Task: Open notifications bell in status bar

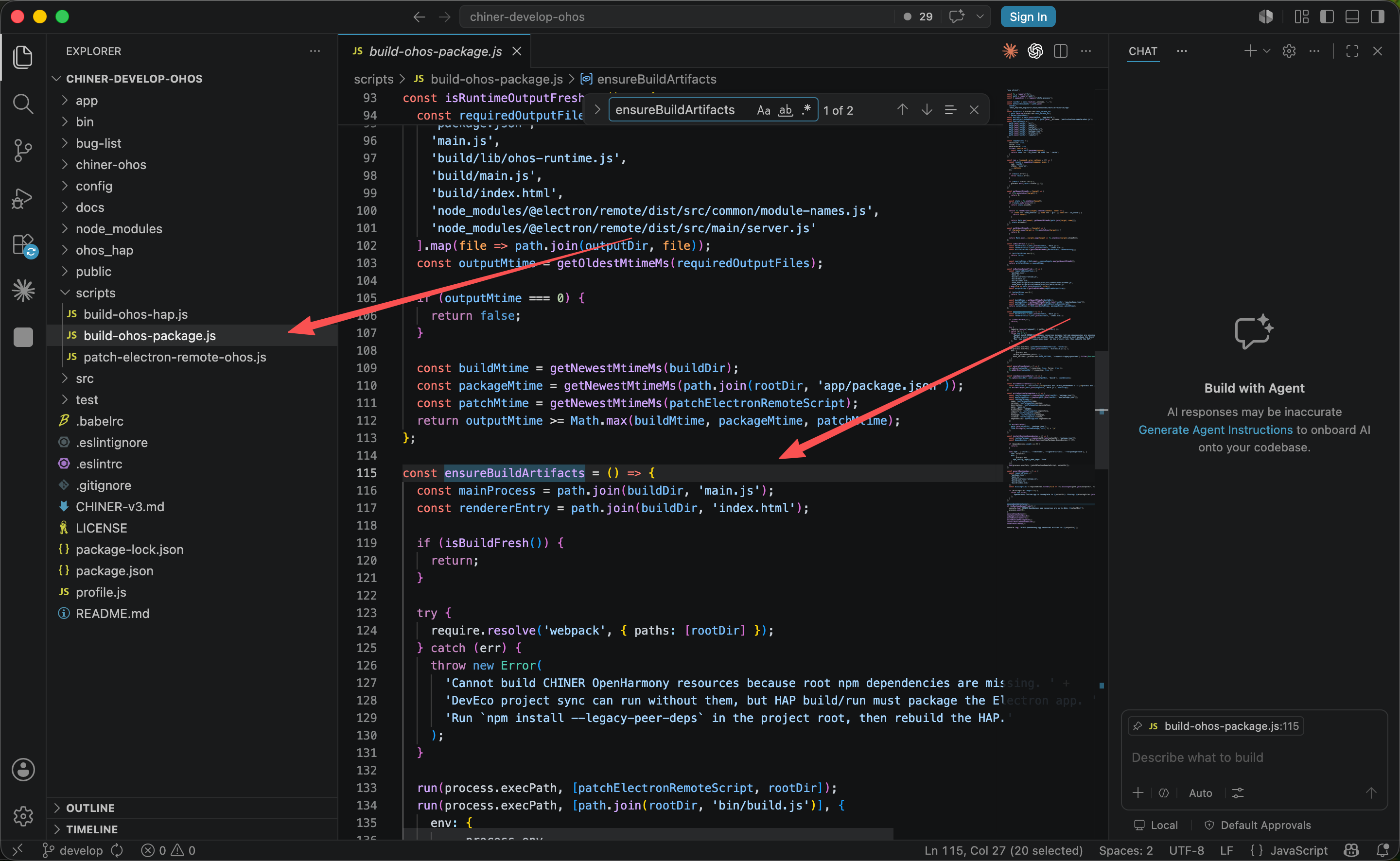Action: click(1382, 850)
